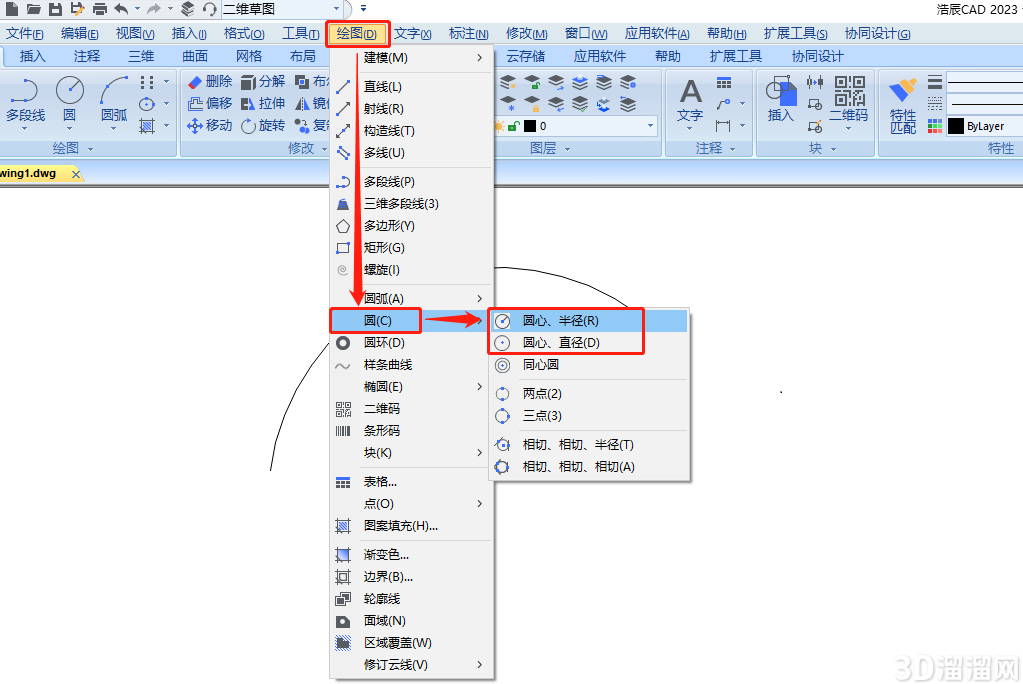Click the 旋转 rotate tool

point(263,125)
